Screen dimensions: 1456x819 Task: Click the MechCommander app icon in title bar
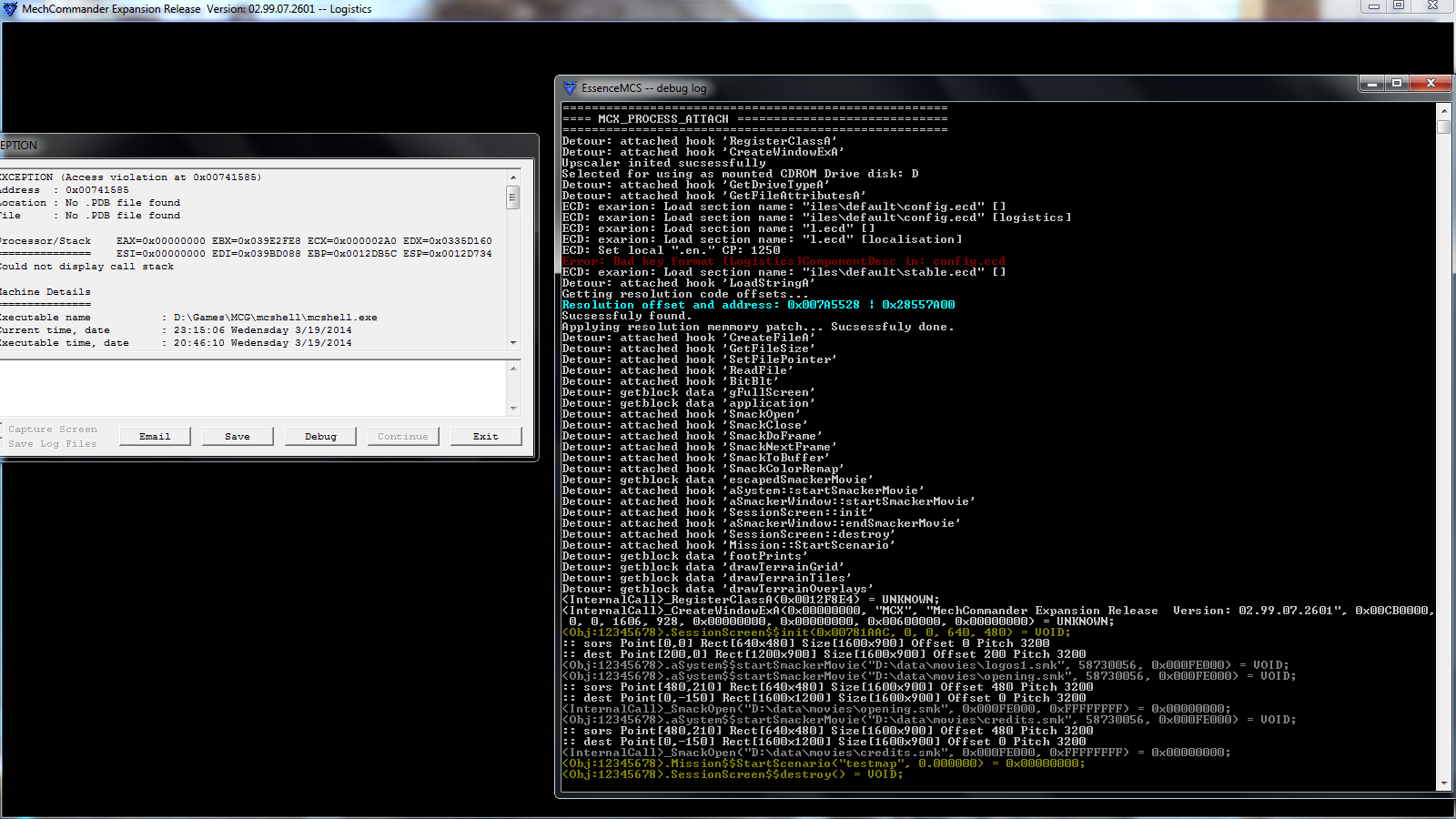point(10,9)
